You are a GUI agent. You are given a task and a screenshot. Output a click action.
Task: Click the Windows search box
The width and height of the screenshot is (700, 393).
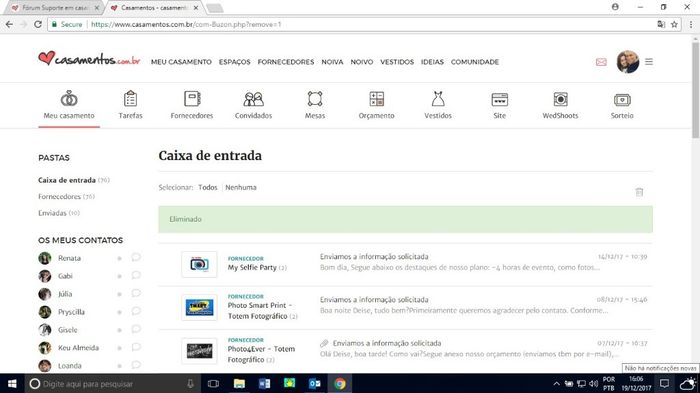point(112,384)
